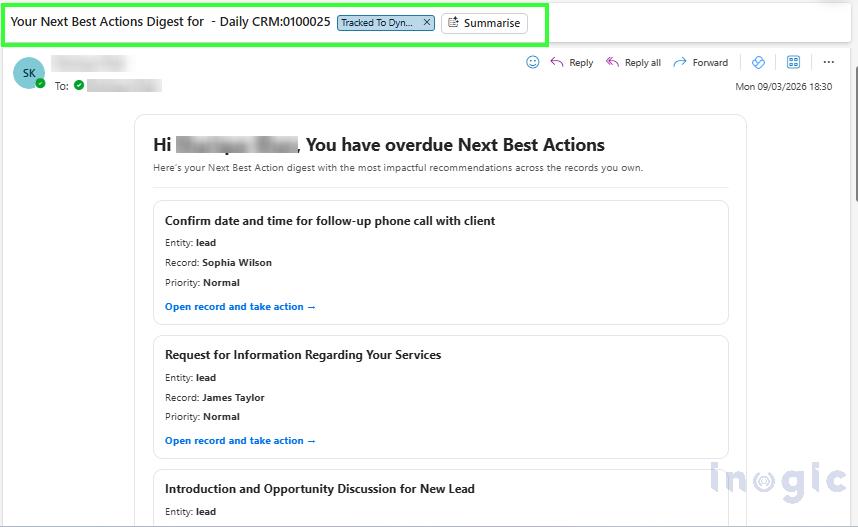Image resolution: width=858 pixels, height=527 pixels.
Task: Click the Summarise button
Action: [484, 23]
